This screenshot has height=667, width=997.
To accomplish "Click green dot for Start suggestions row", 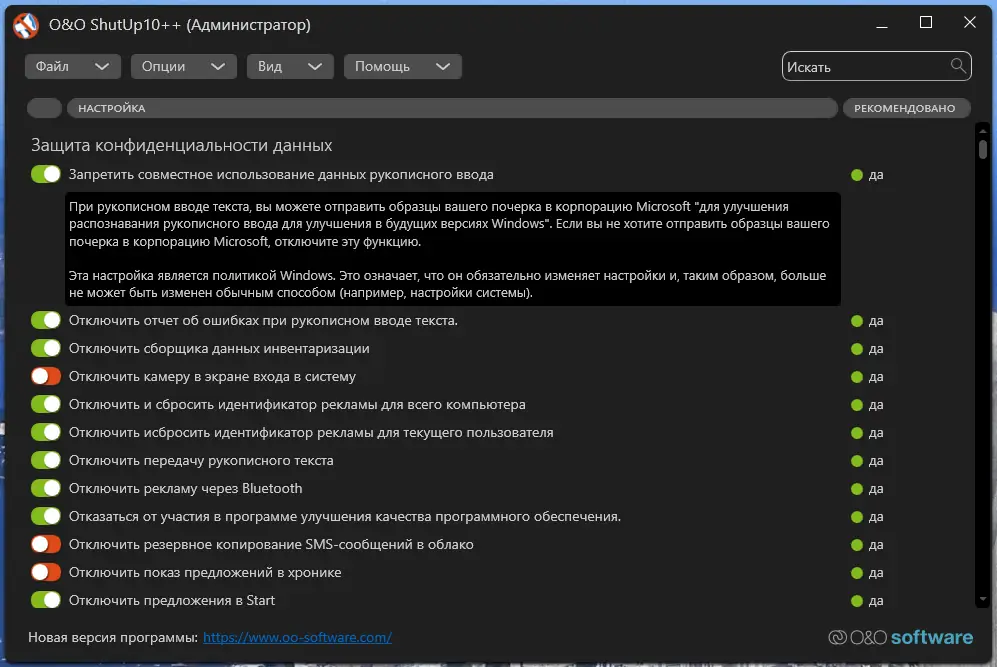I will coord(856,601).
